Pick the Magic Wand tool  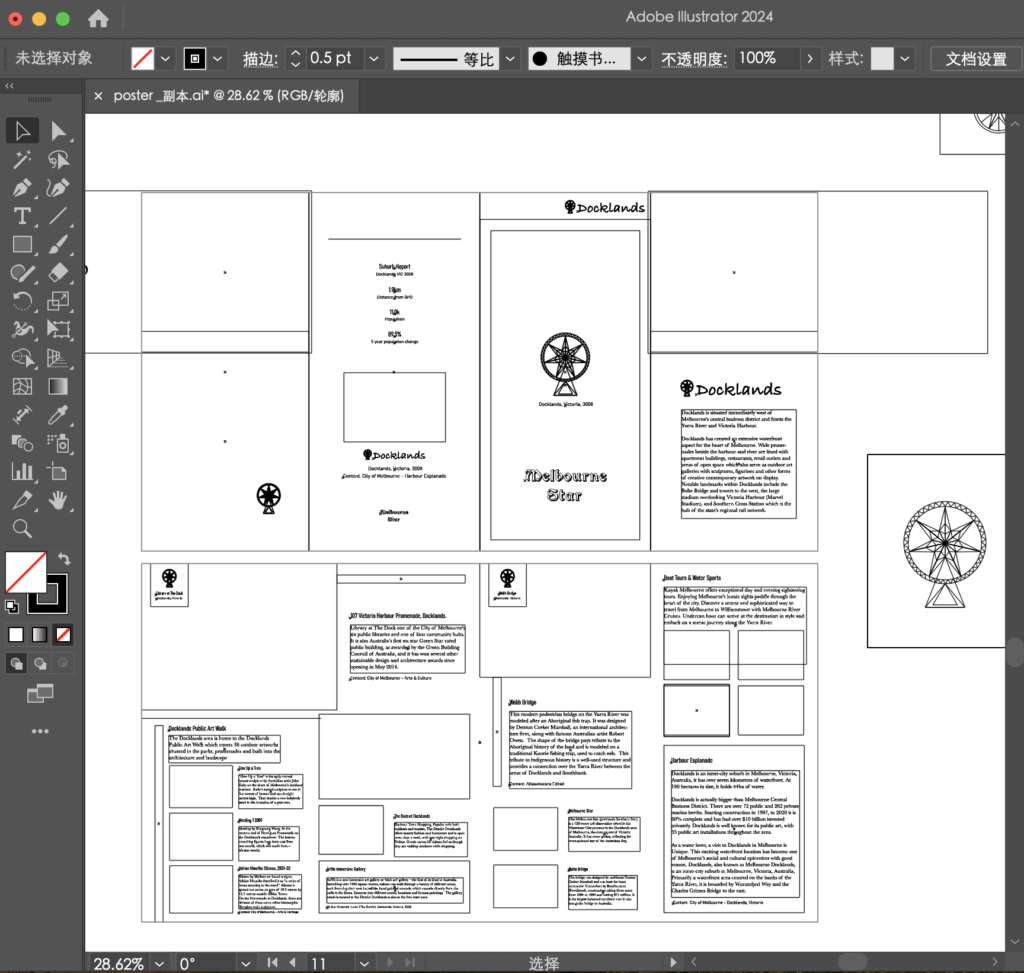coord(22,159)
